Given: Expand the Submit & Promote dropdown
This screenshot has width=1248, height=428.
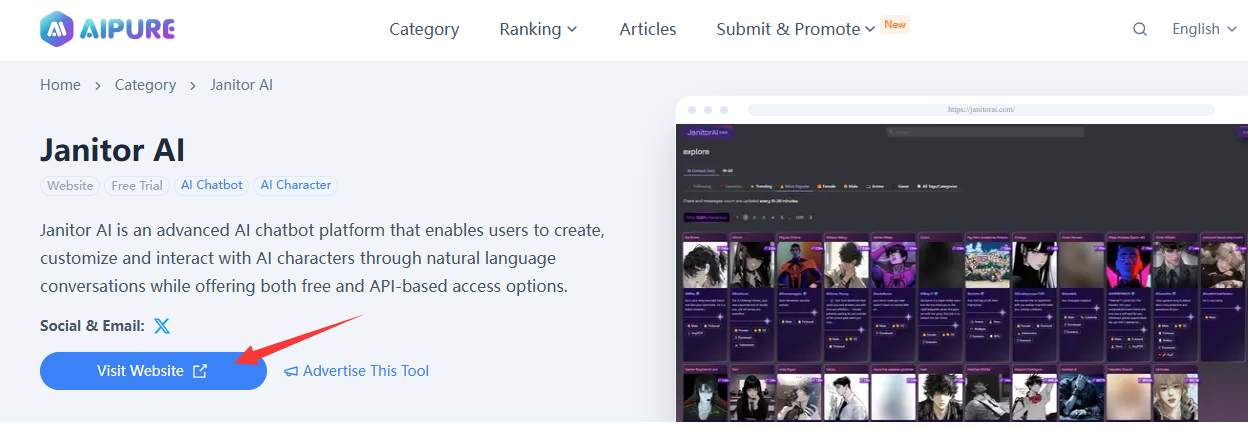Looking at the screenshot, I should 796,29.
